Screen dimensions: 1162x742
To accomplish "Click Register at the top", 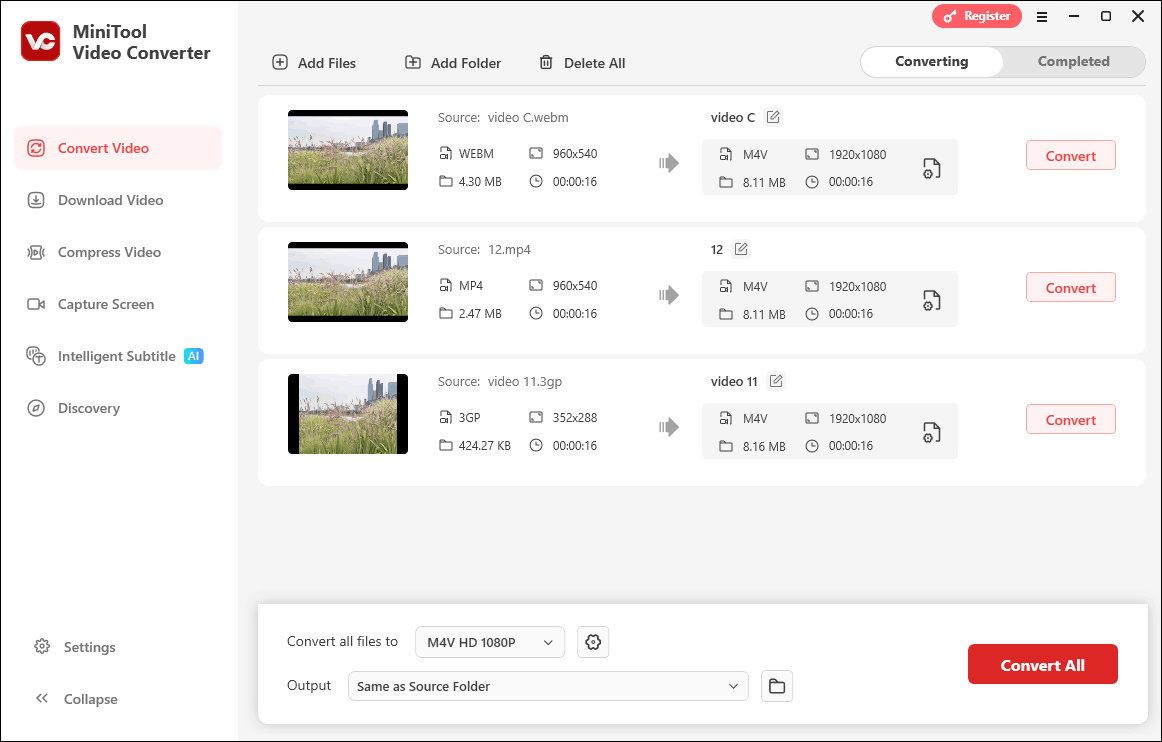I will (x=976, y=16).
